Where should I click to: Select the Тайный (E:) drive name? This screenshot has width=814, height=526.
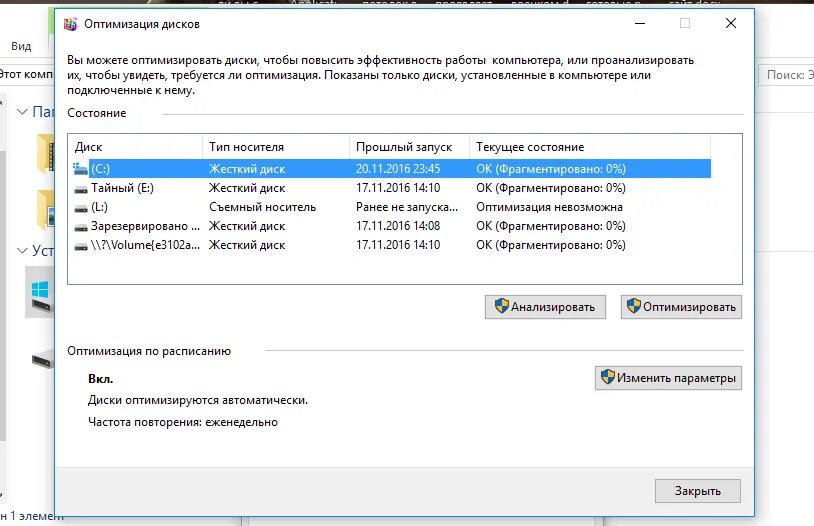123,188
